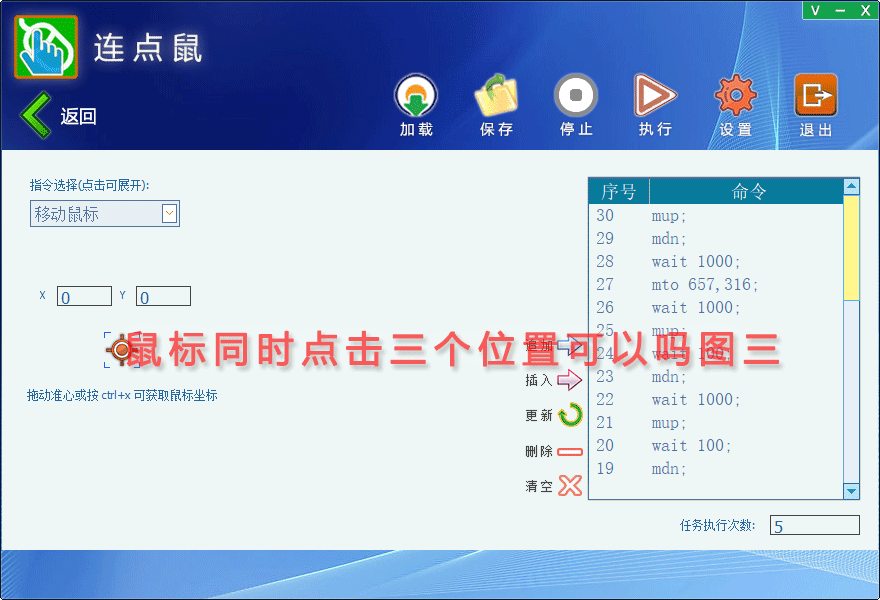This screenshot has width=880, height=600.
Task: Run the script with 执行 icon
Action: [655, 95]
